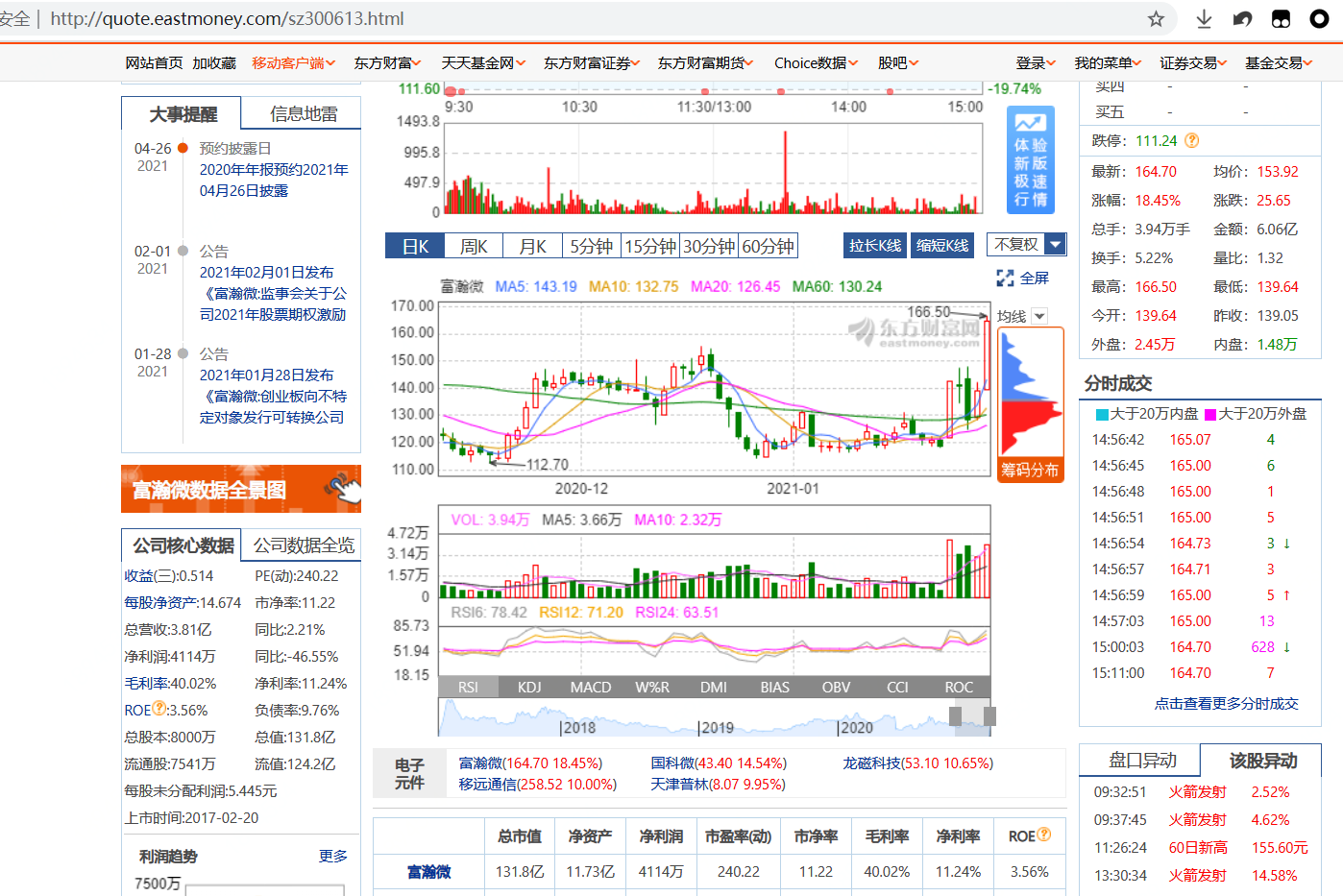Click the 2019 marker on the history timeline
1343x896 pixels.
(717, 728)
